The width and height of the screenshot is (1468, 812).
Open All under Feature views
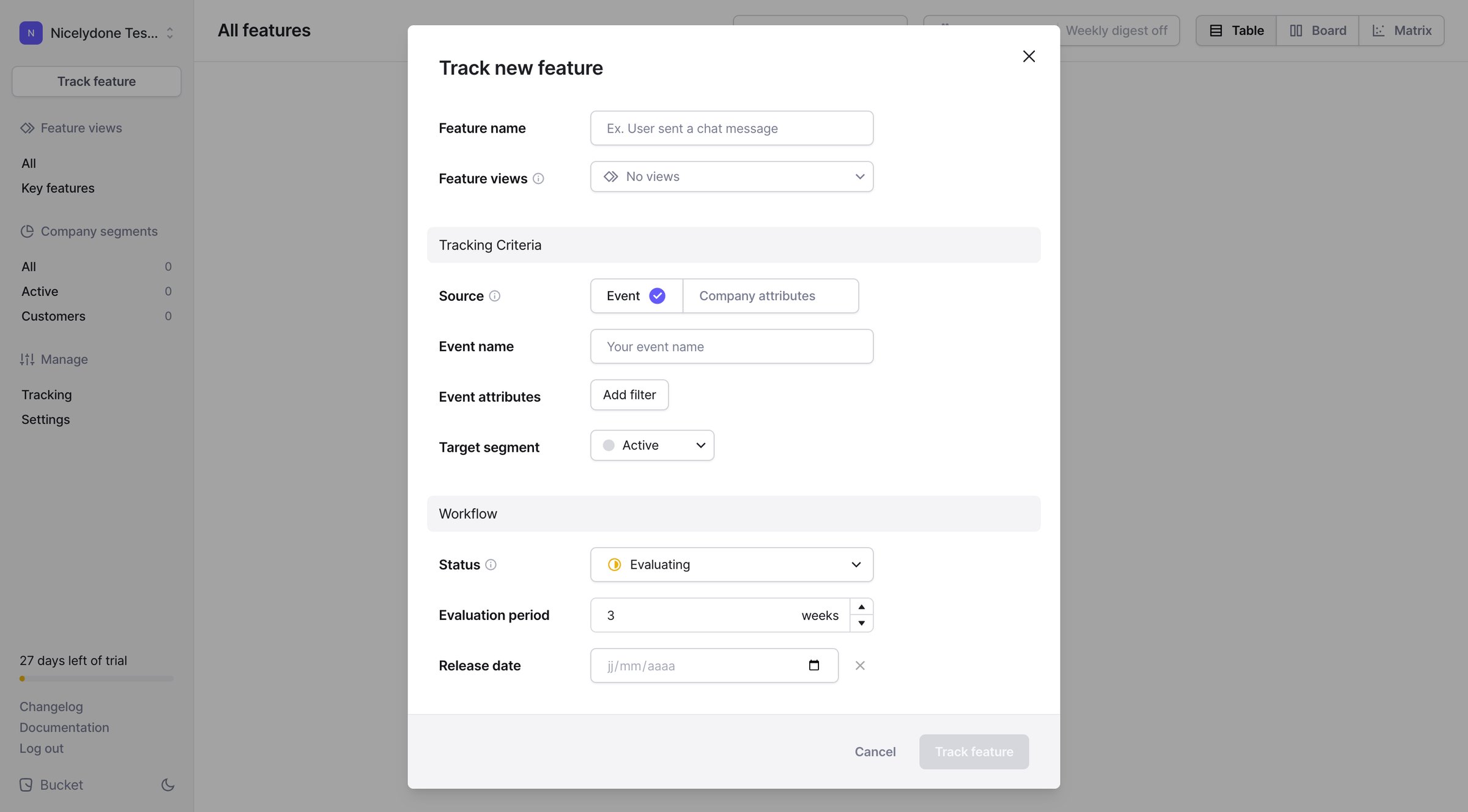(x=29, y=163)
